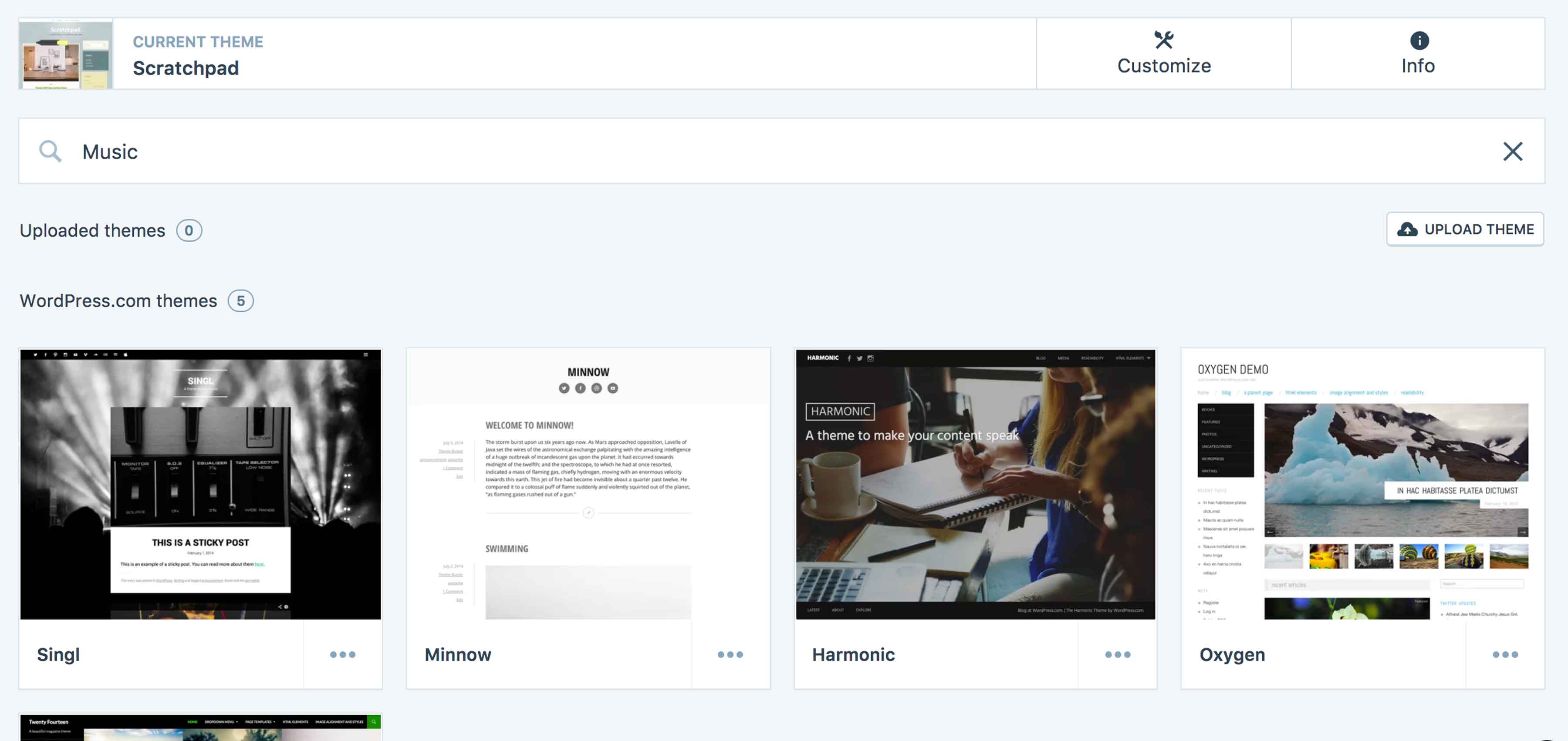Select the Harmonic theme preview image

[975, 484]
